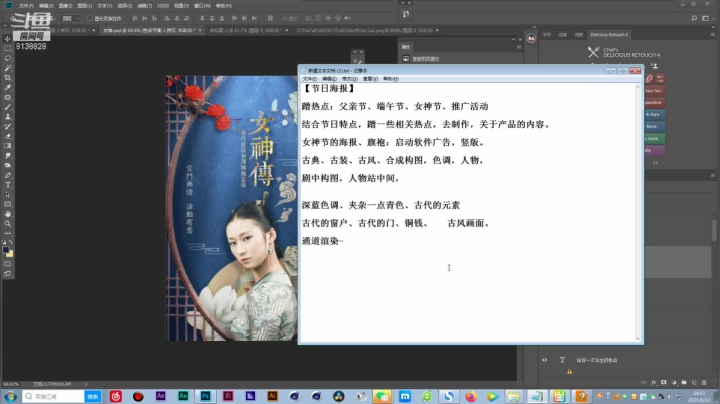Toggle 显示变换控件 checkbox

coord(90,18)
